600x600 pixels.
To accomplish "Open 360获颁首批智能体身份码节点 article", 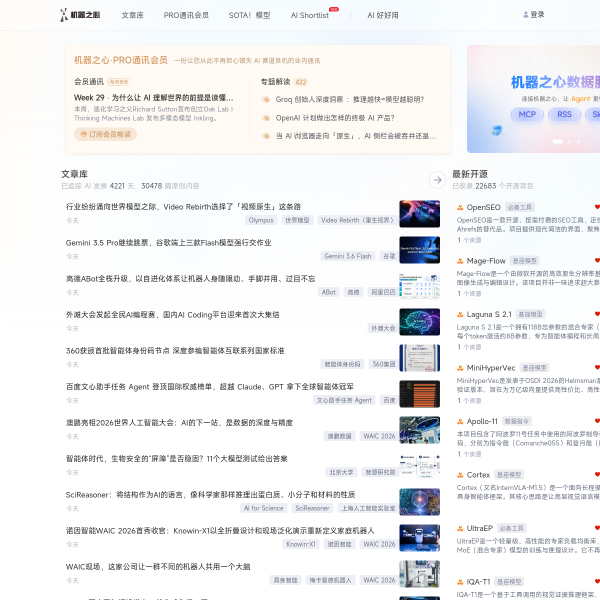I will click(175, 351).
